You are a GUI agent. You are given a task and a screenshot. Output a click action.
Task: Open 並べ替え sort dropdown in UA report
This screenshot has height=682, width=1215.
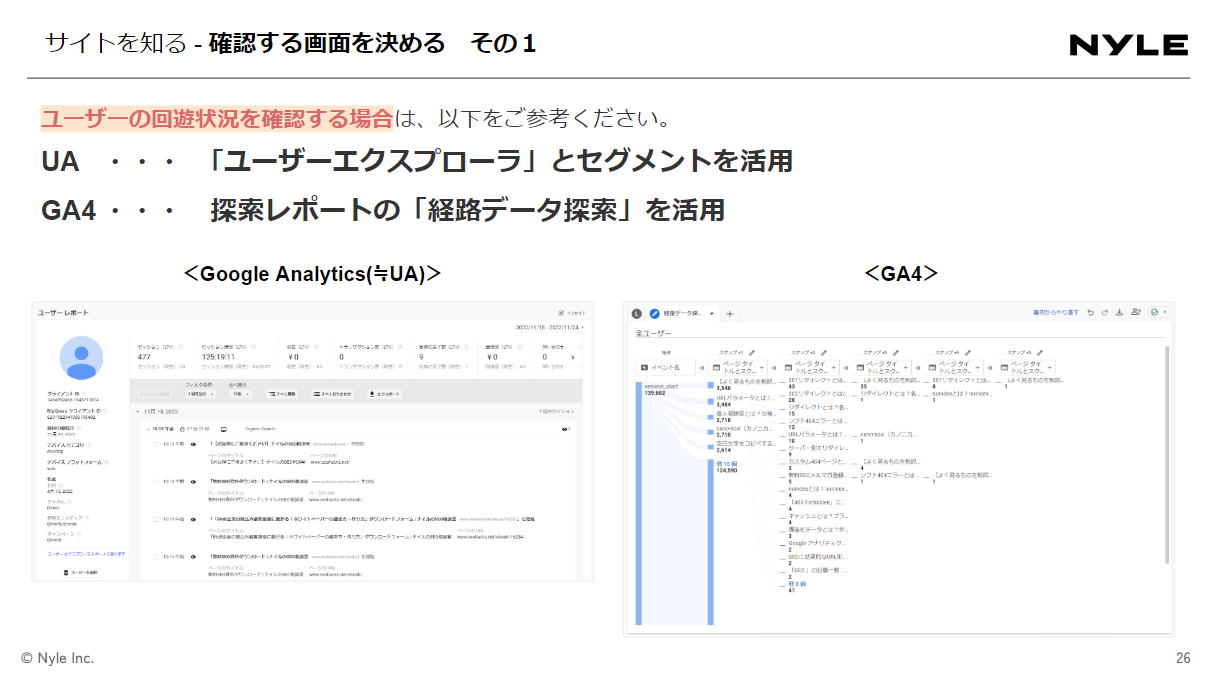click(241, 394)
